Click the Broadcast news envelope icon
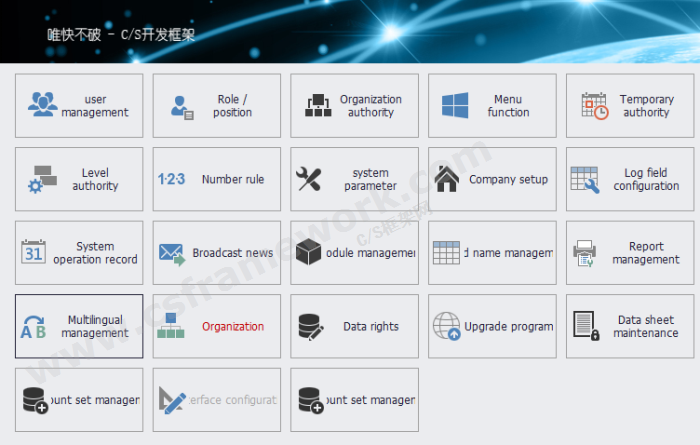 (x=172, y=253)
